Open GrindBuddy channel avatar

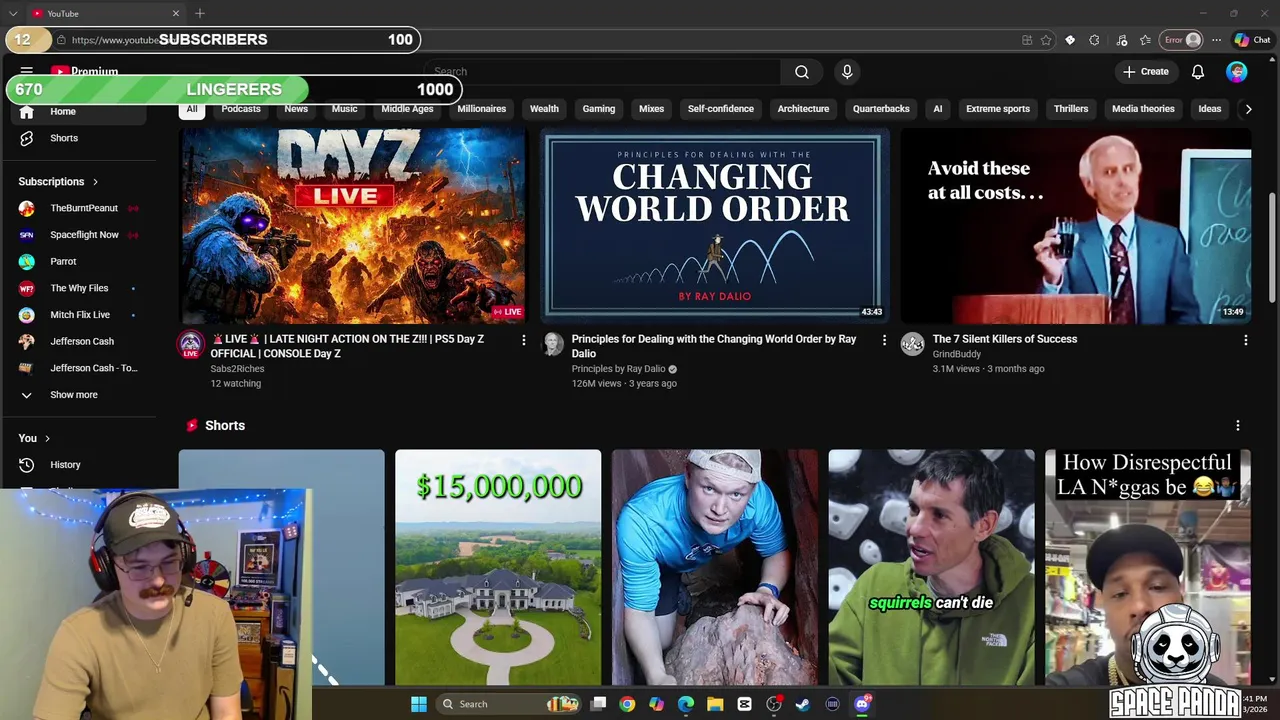912,344
